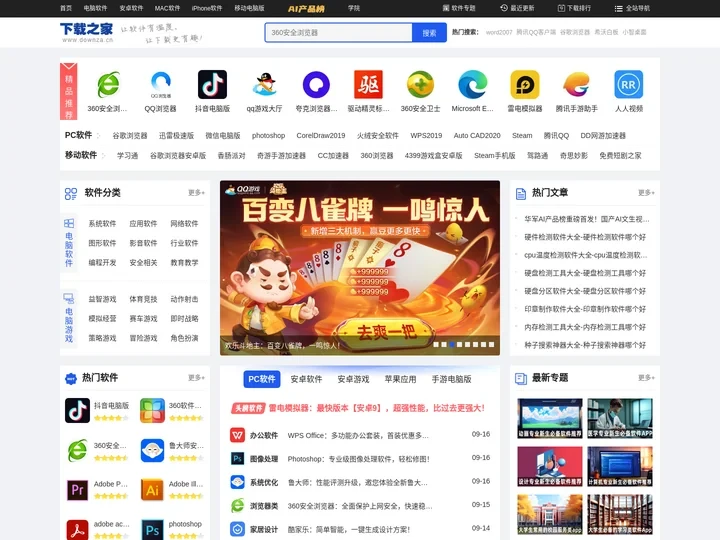Screen dimensions: 720x540
Task: Click hot search term word2007
Action: click(x=499, y=32)
